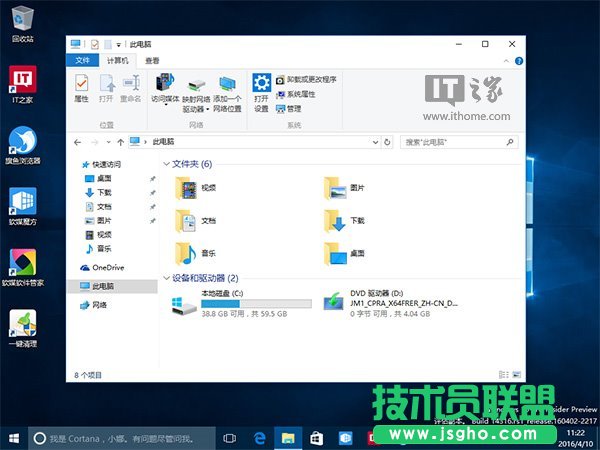Viewport: 600px width, 450px height.
Task: Open the recent locations dropdown arrow
Action: 109,142
